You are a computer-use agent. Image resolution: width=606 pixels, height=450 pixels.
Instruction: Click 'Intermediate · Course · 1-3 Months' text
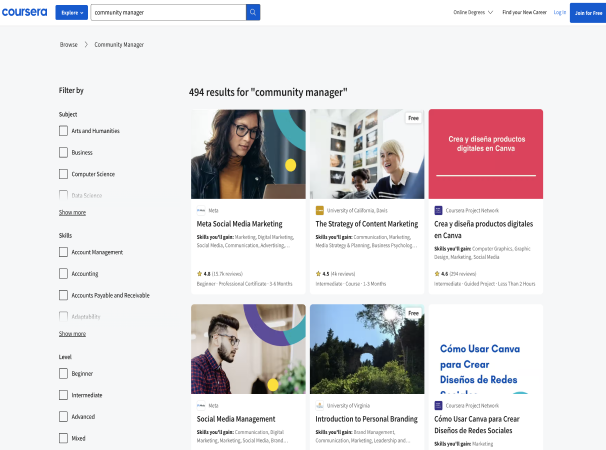[x=351, y=284]
